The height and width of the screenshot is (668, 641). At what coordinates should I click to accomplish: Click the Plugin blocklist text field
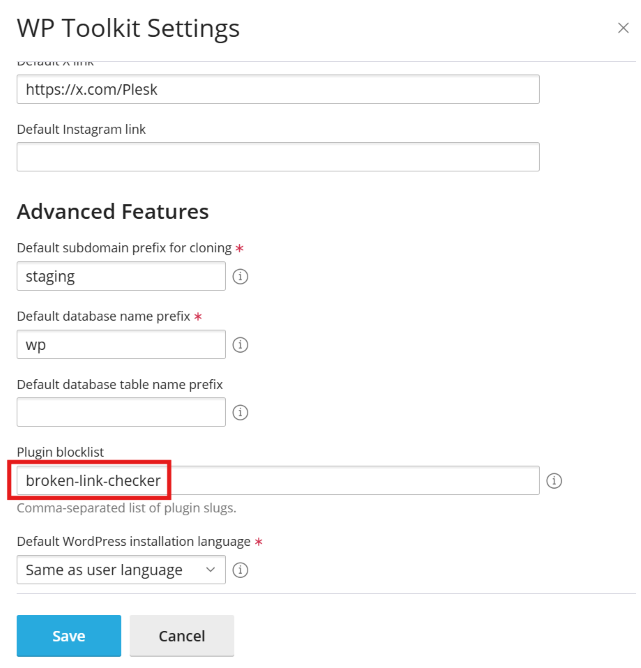(x=350, y=481)
